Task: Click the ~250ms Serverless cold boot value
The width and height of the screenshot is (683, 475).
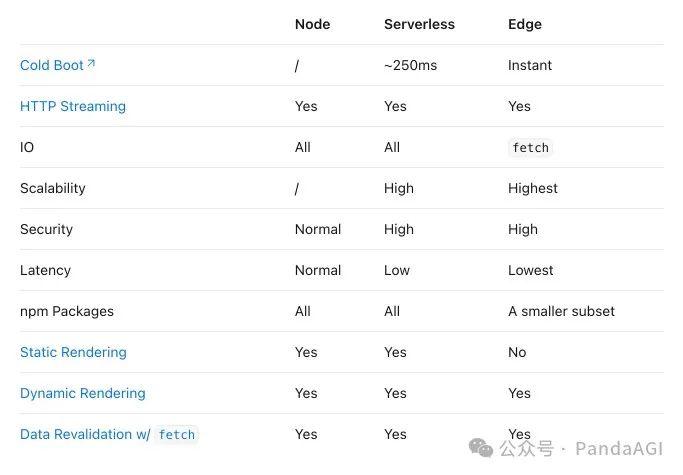Action: (x=410, y=65)
